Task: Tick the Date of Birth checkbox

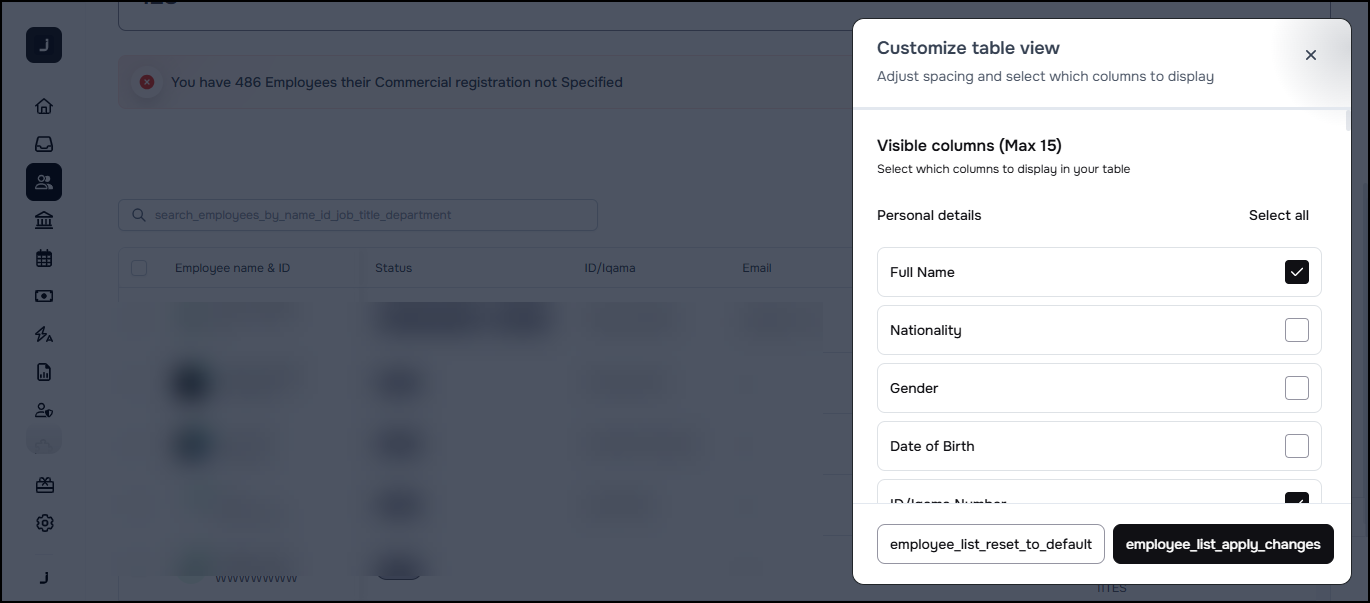Action: pos(1296,446)
